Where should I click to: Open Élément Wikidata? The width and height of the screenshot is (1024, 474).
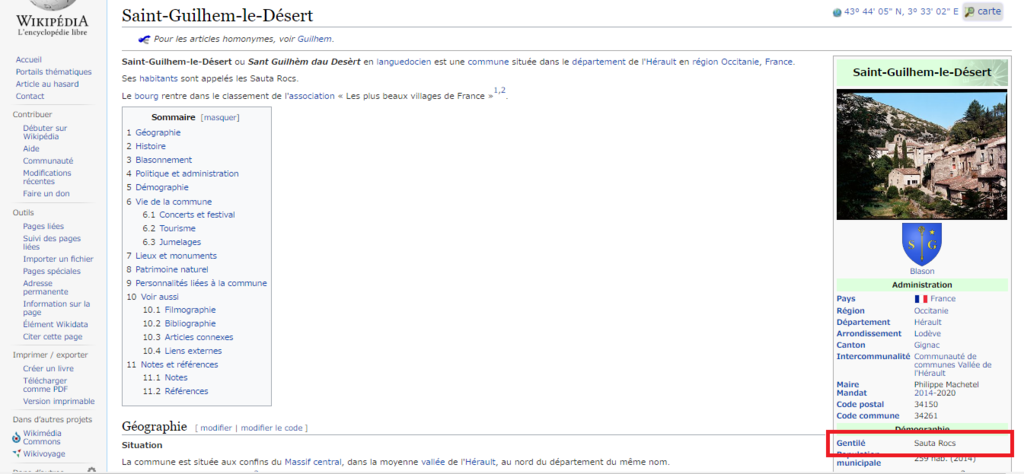pos(56,324)
